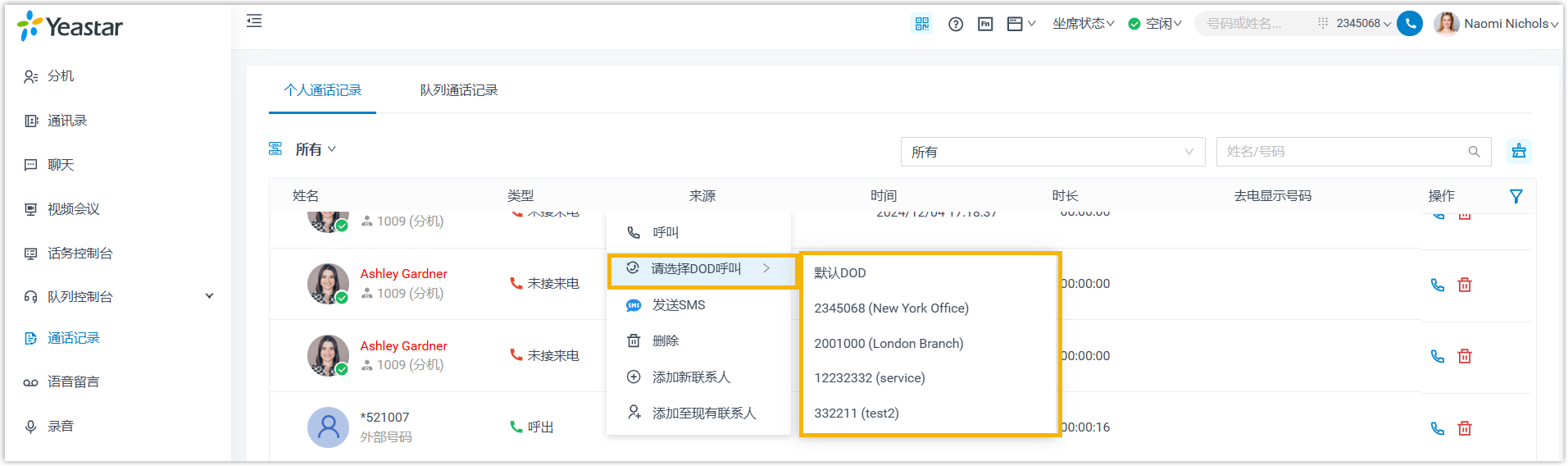Viewport: 1568px width, 466px height.
Task: Click the clear call logs broom icon
Action: [x=1519, y=151]
